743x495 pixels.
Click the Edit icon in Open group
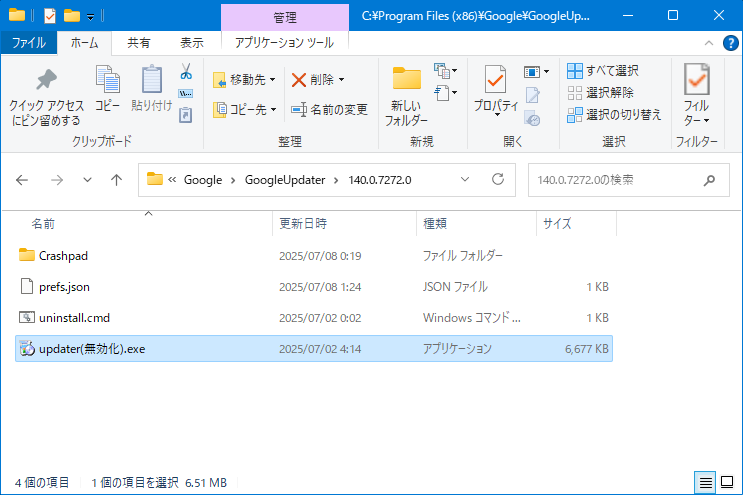532,95
